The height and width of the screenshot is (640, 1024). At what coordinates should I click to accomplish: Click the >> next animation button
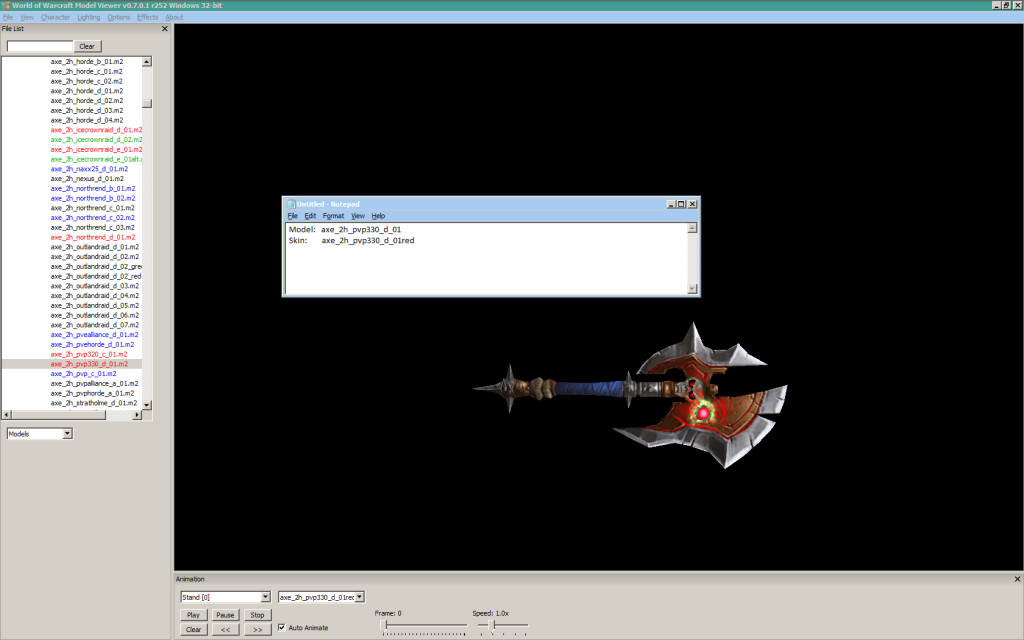[257, 630]
